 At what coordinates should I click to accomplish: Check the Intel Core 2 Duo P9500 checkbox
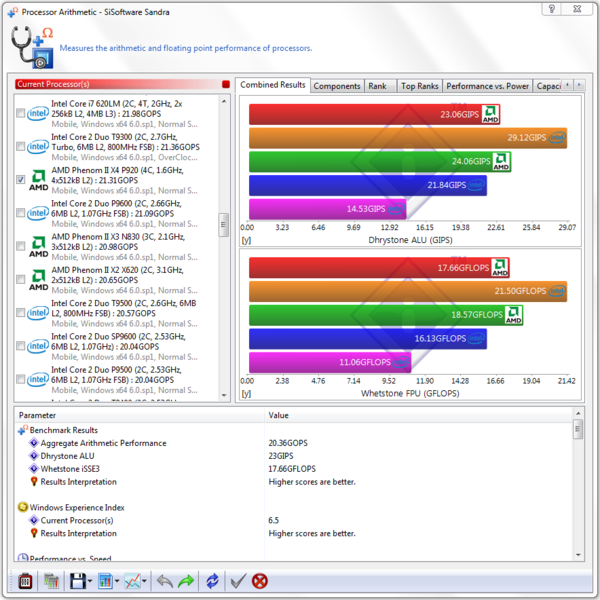(21, 379)
